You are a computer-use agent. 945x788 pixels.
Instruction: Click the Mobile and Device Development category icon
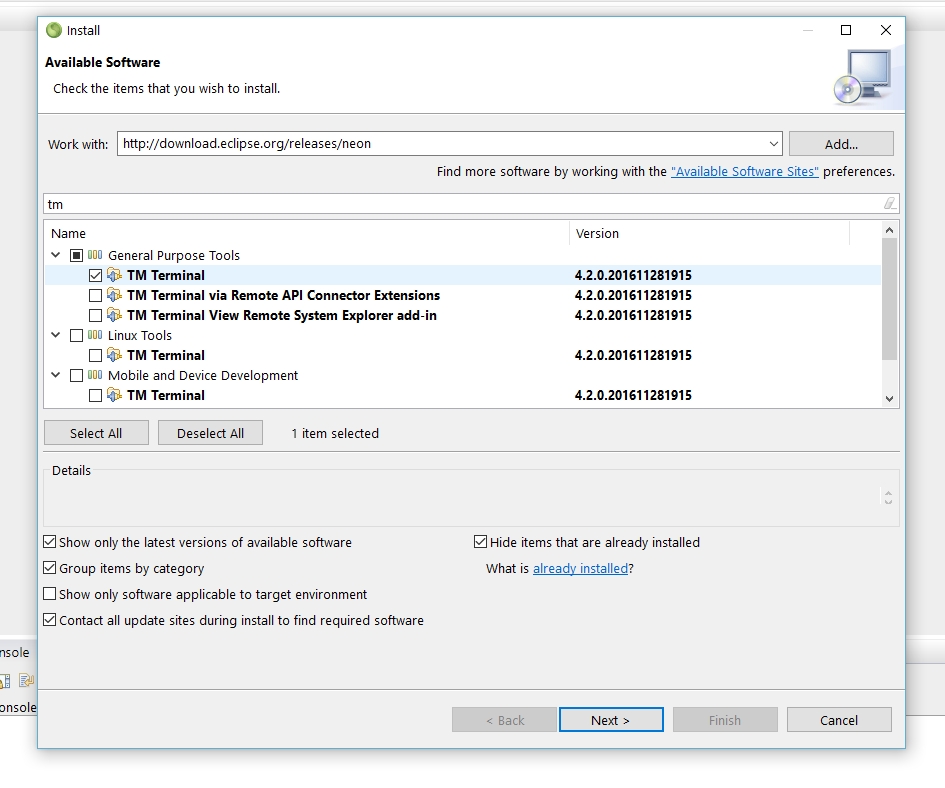pyautogui.click(x=95, y=376)
